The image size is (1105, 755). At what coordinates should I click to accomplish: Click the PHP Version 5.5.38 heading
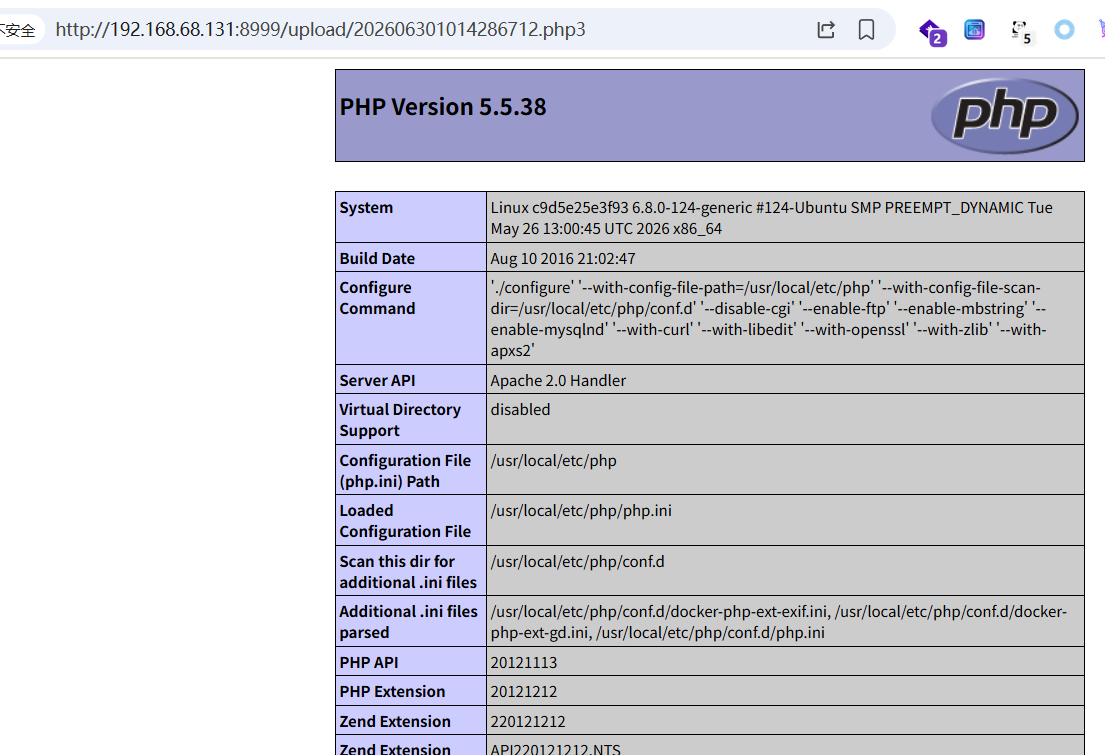[443, 107]
